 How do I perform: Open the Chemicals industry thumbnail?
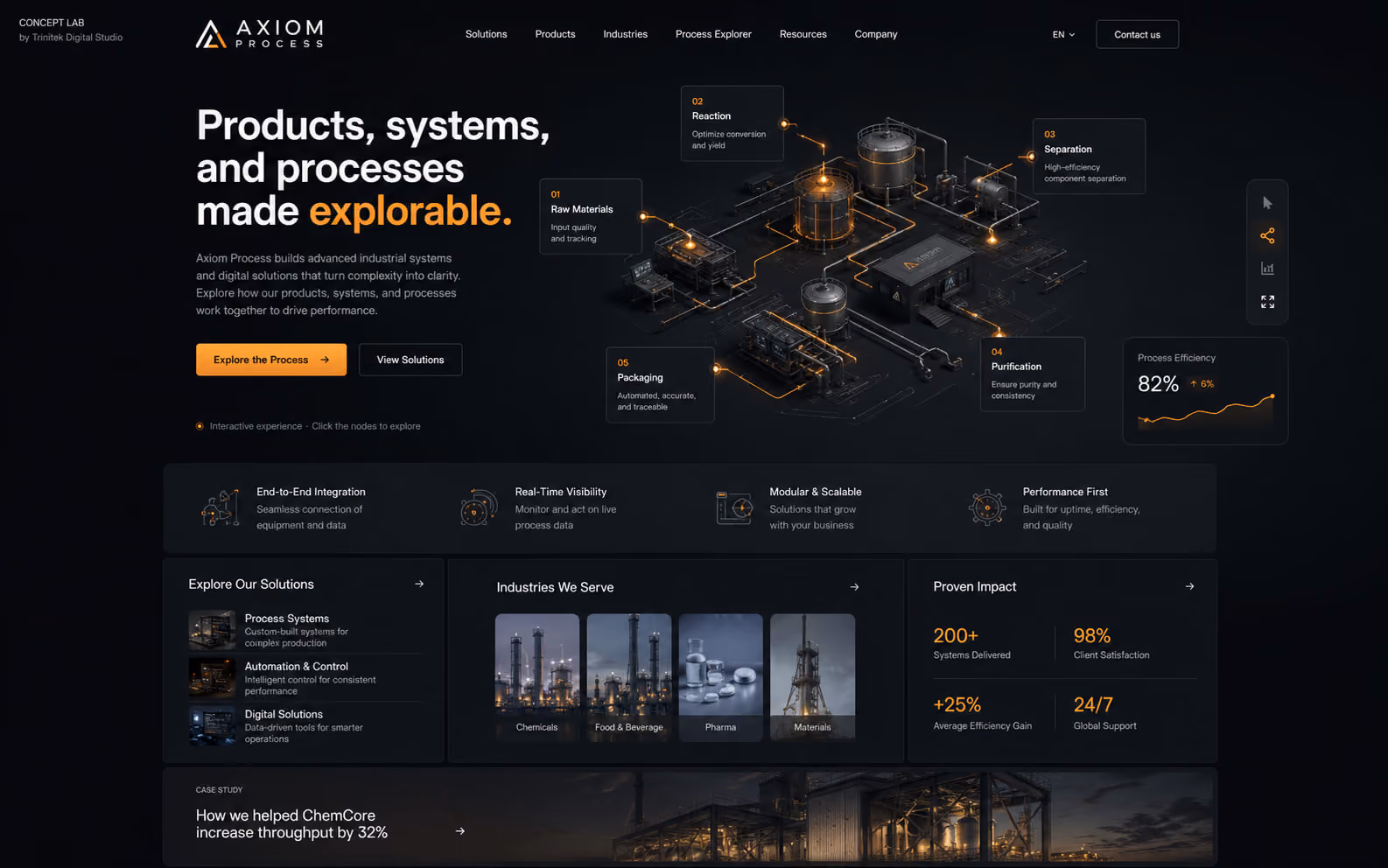(x=537, y=678)
